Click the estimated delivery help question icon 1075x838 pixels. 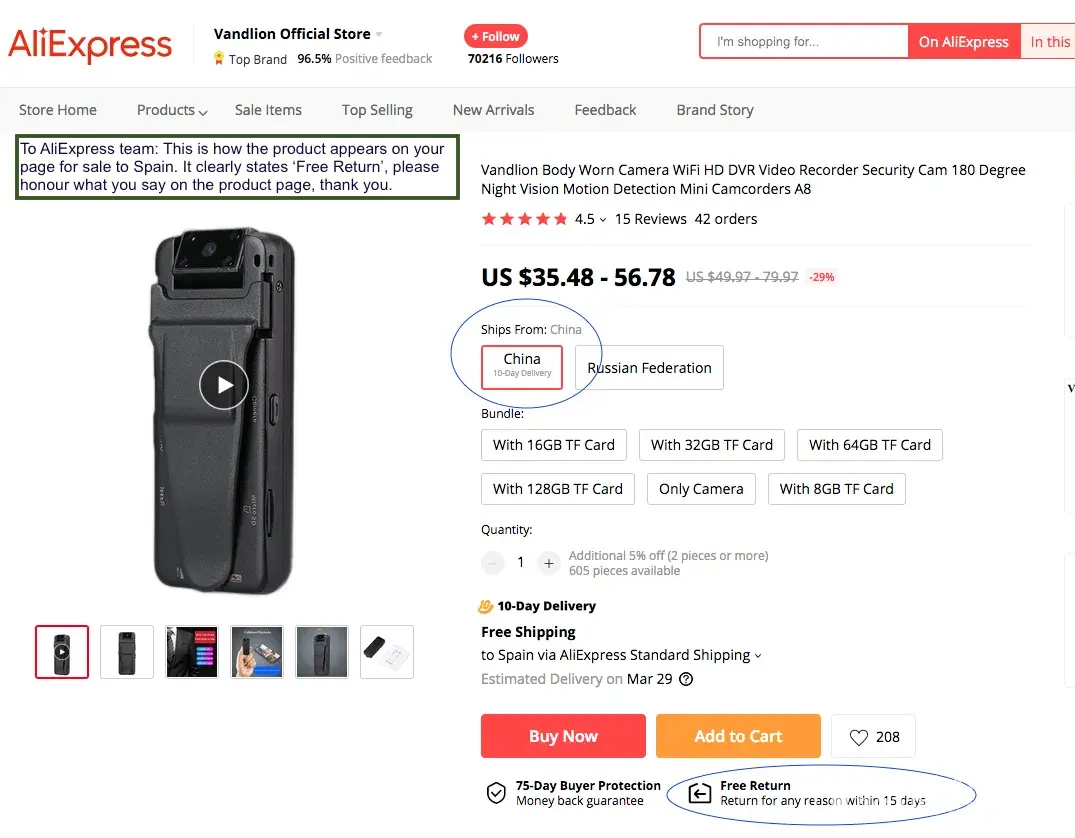[686, 679]
